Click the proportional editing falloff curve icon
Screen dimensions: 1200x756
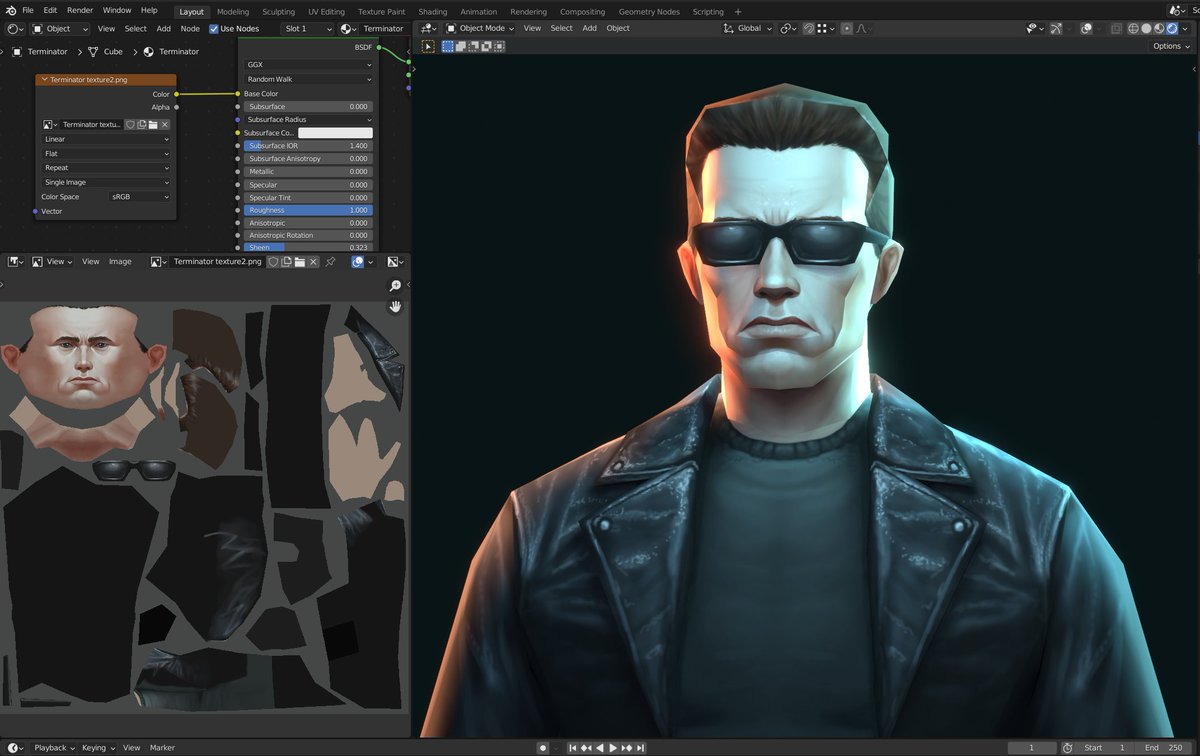pos(861,28)
